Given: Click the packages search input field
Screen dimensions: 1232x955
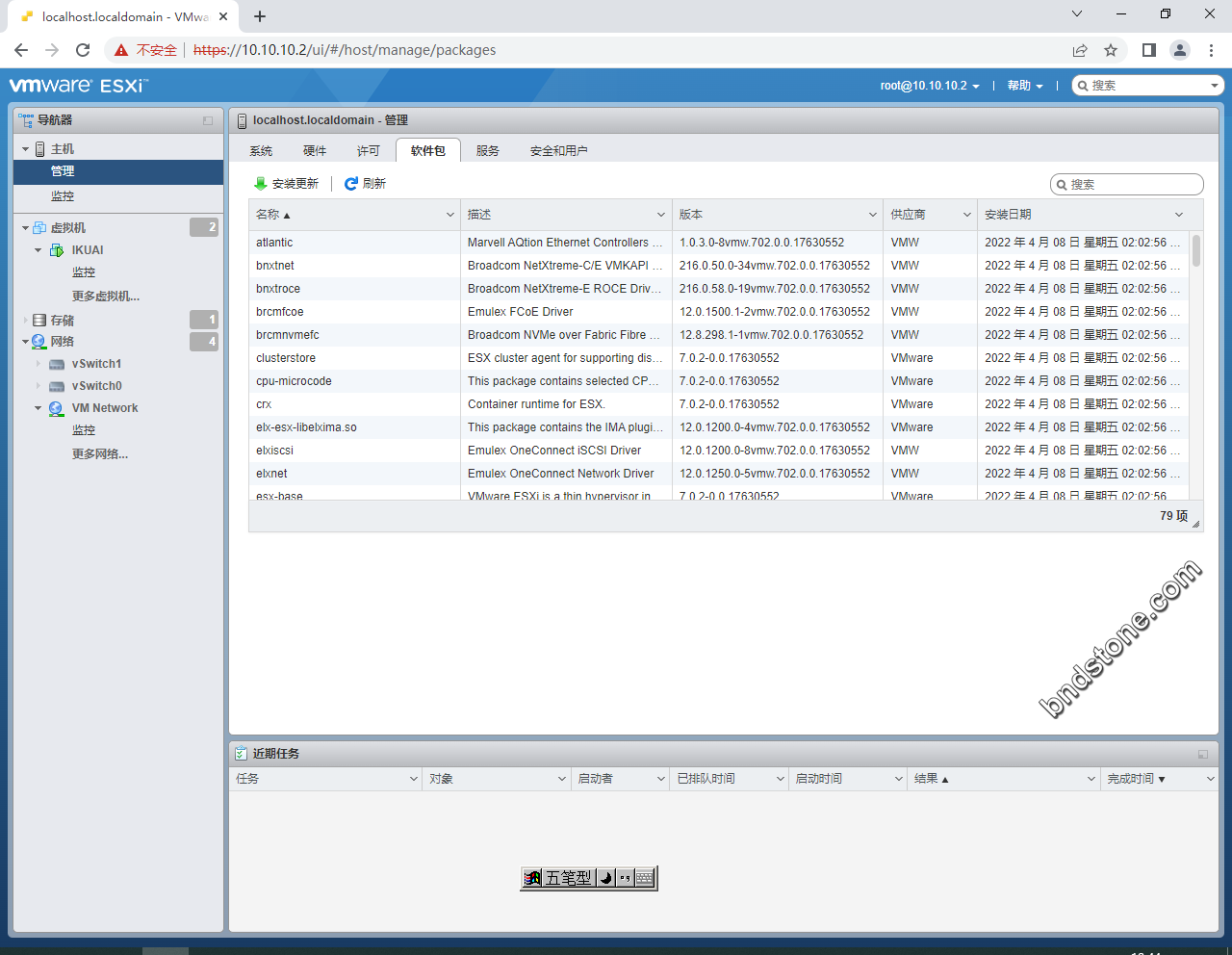Looking at the screenshot, I should 1127,184.
